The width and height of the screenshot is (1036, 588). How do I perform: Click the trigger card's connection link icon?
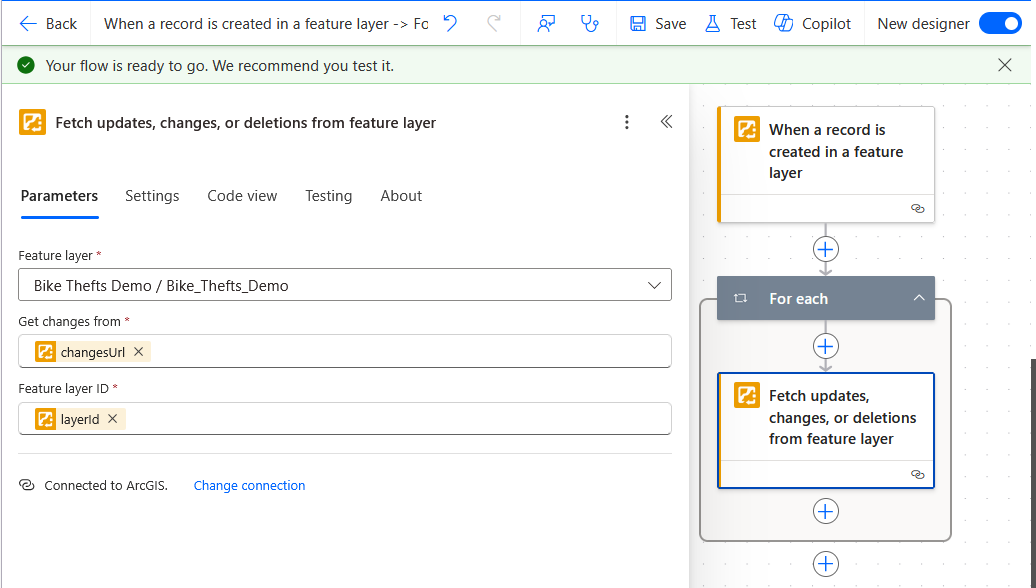[x=918, y=208]
